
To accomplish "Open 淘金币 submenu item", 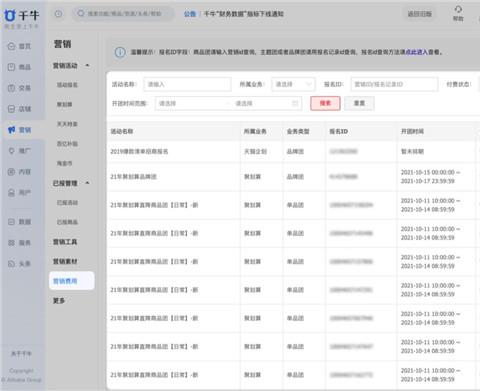I will (x=64, y=163).
